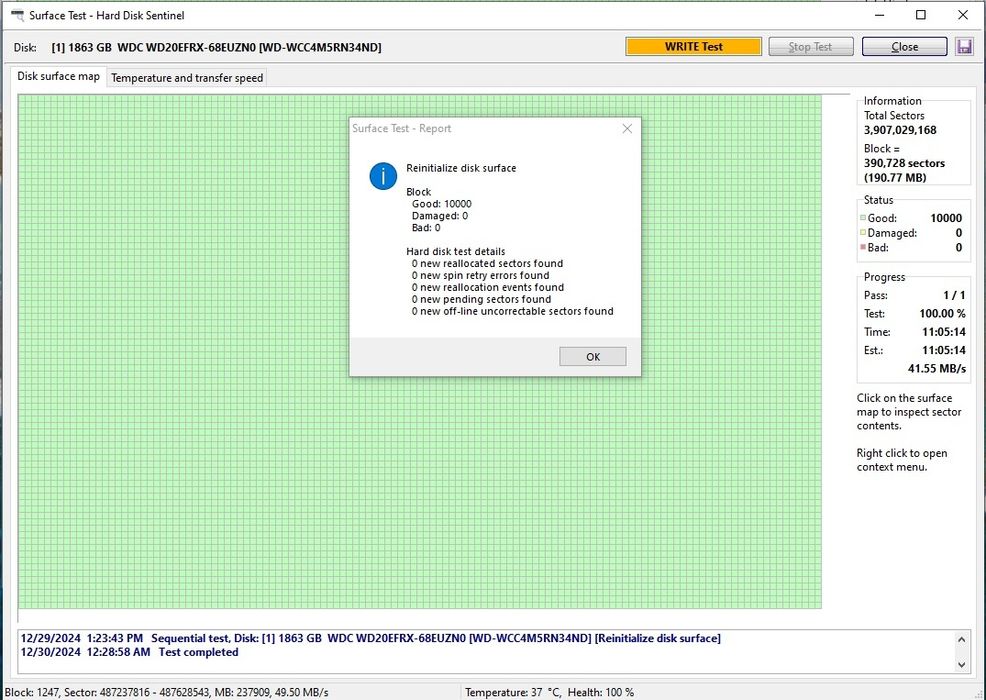Click the Bad status red swatch

coord(863,247)
